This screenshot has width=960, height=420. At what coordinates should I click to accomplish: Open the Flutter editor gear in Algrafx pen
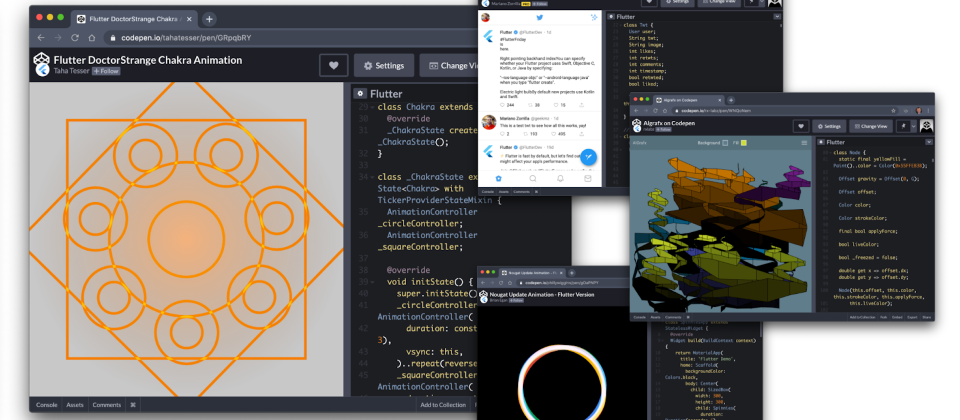point(821,142)
